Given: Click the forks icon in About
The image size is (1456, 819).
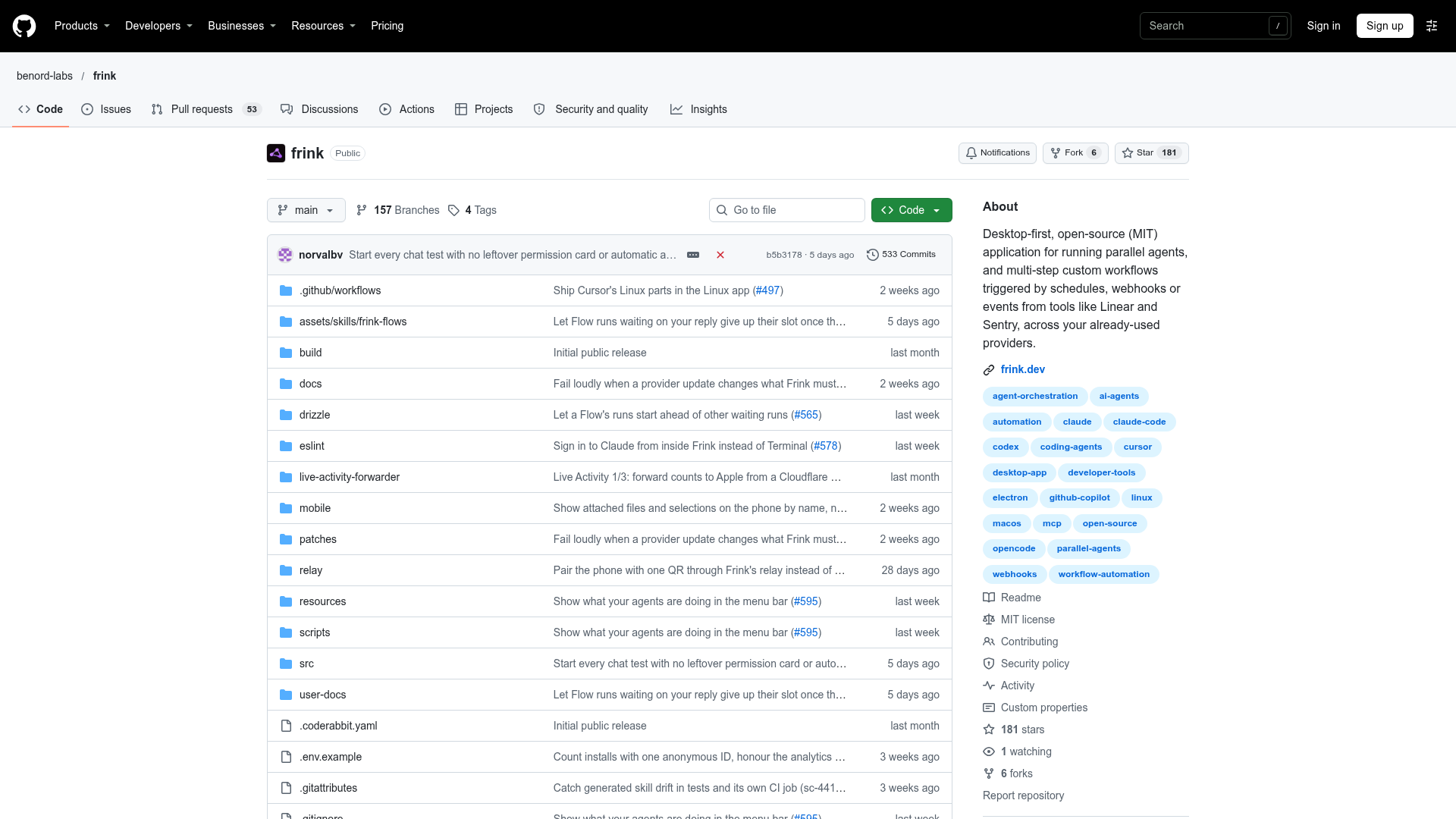Looking at the screenshot, I should pos(989,773).
